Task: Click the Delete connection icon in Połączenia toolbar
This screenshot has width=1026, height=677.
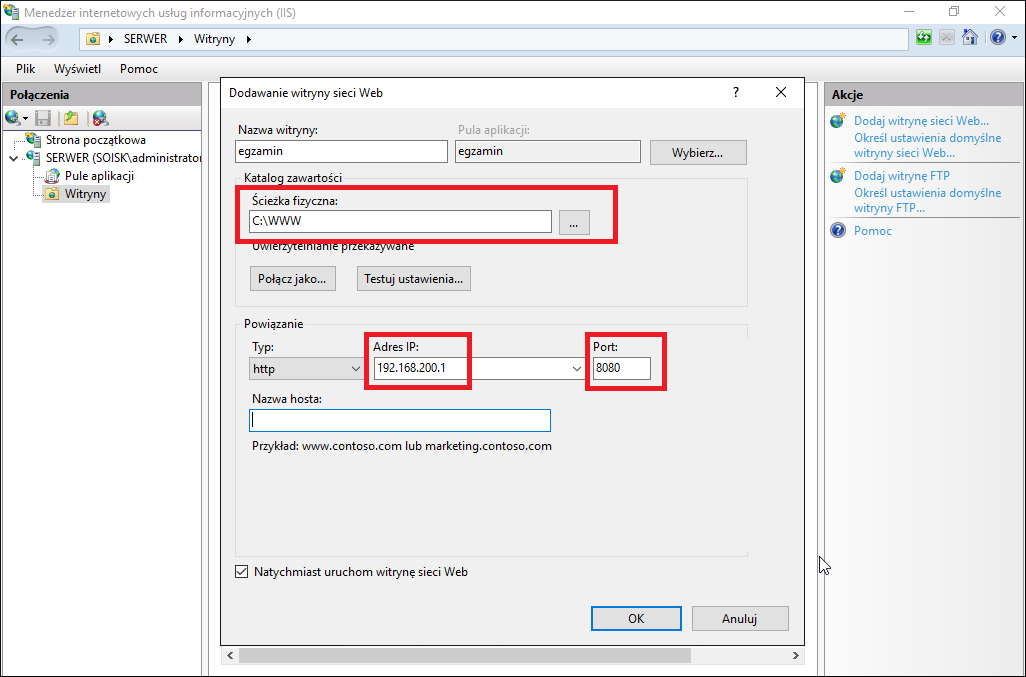Action: [x=100, y=118]
